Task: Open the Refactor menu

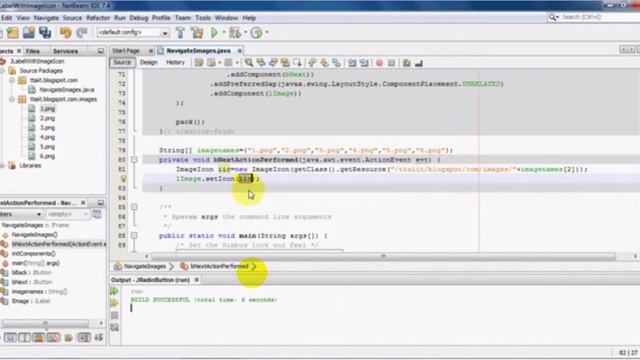Action: tap(98, 18)
